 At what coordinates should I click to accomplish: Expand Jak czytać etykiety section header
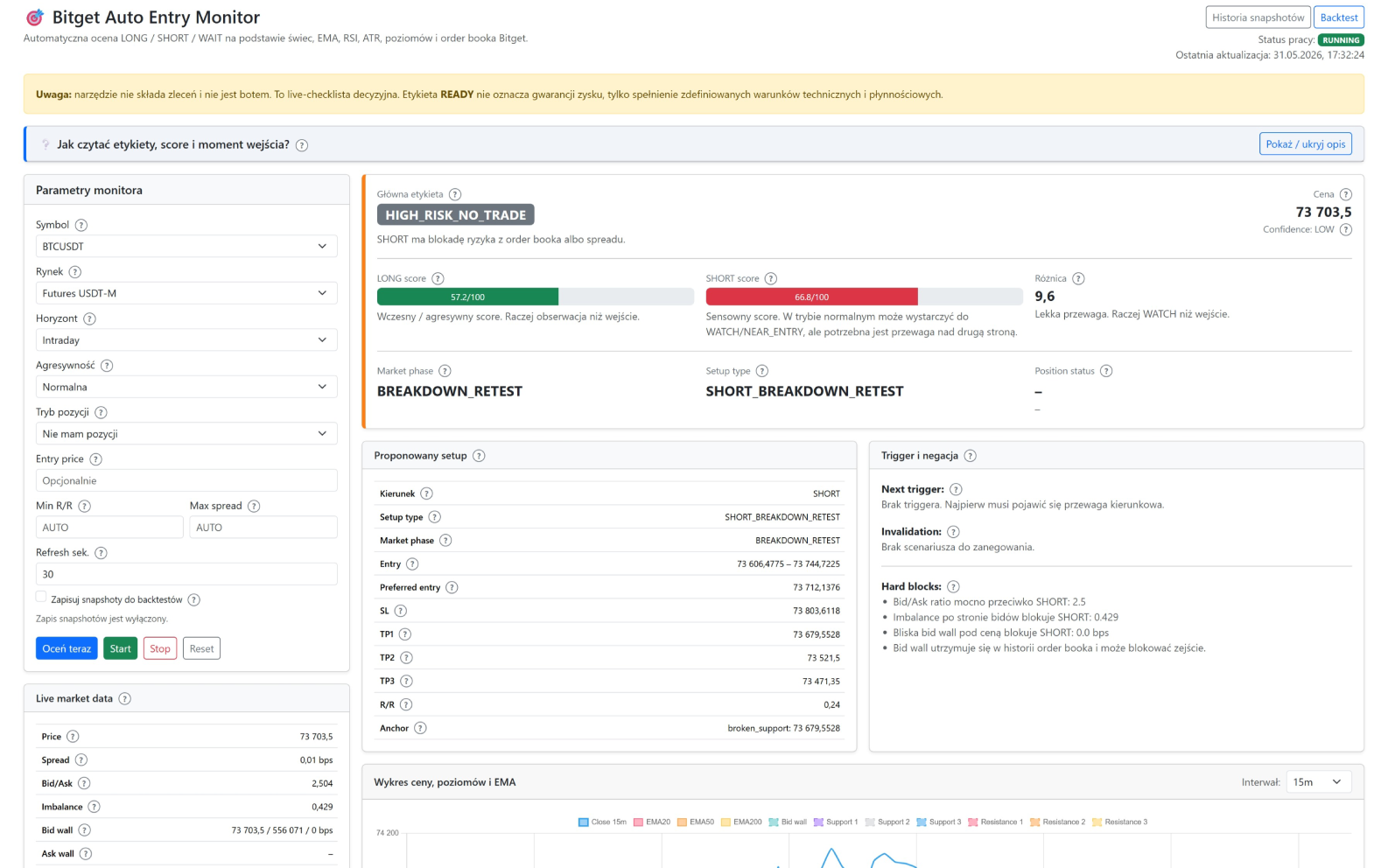click(x=173, y=144)
